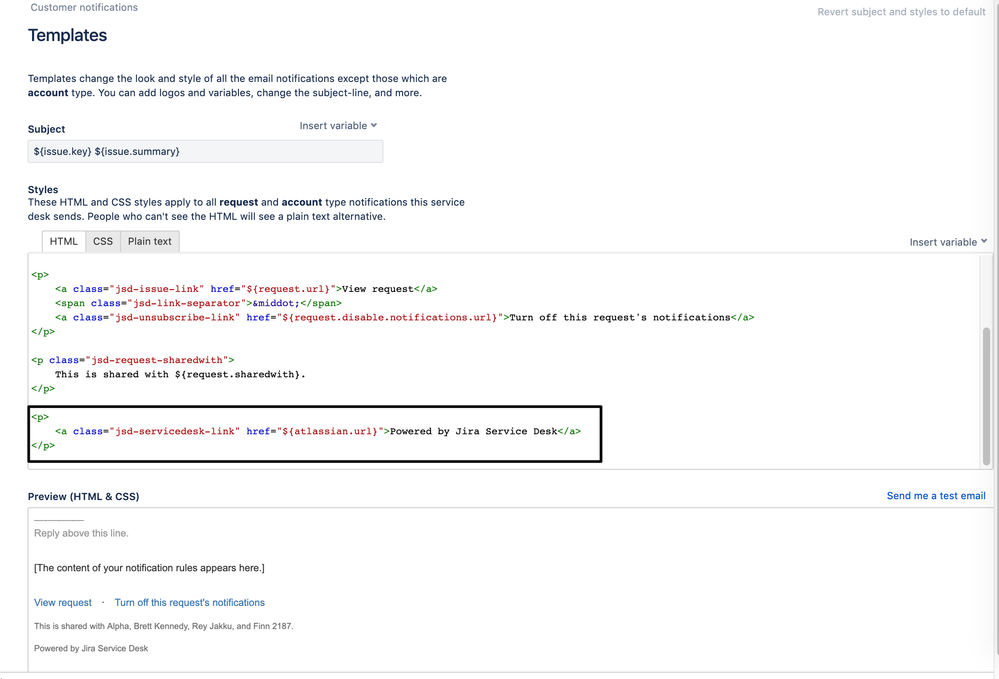
Task: Navigate back via the Customer notifications breadcrumb
Action: click(x=84, y=7)
